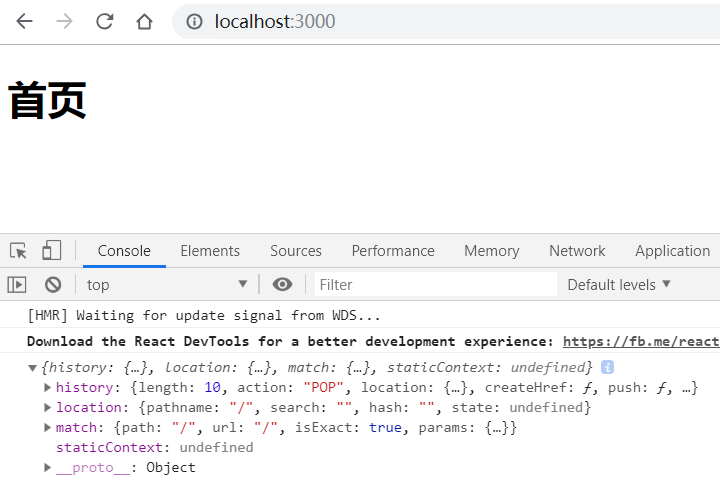Screen dimensions: 720x480
Task: Go forward with the browser arrow
Action: [x=64, y=21]
